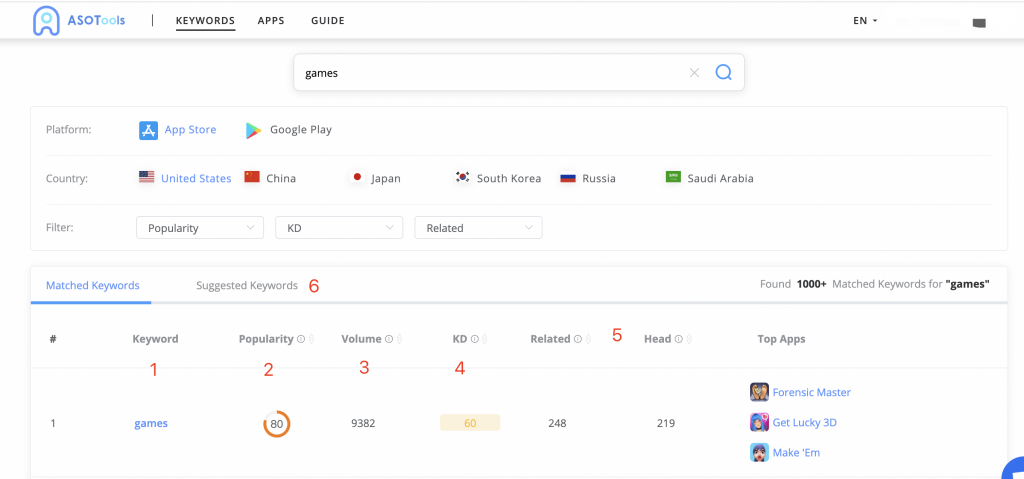Open the Forensic Master app link
1024x479 pixels.
pos(811,392)
